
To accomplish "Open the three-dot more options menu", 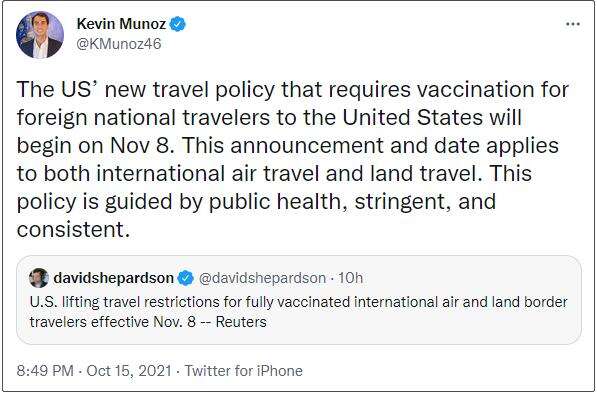I will (x=573, y=24).
